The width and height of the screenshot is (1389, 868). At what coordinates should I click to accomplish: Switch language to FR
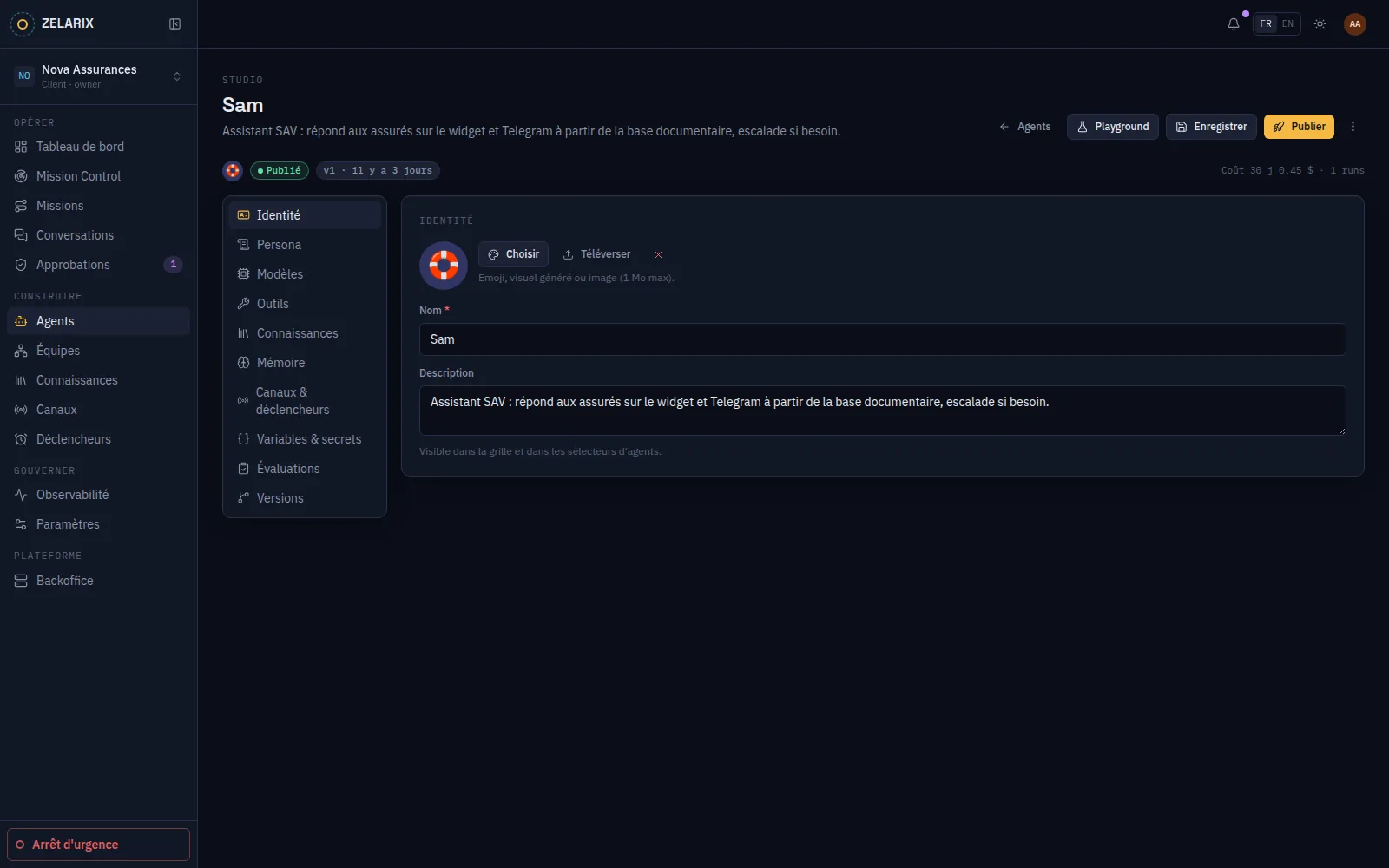coord(1266,23)
